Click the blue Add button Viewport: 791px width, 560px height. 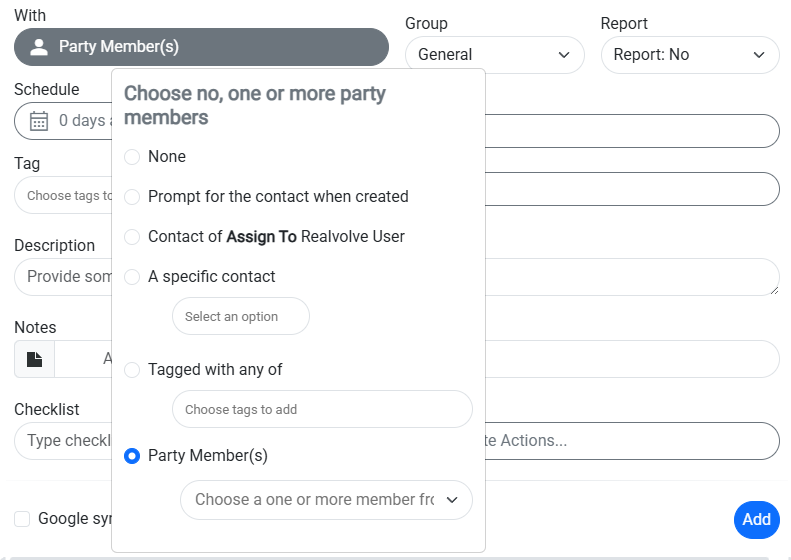click(x=756, y=519)
